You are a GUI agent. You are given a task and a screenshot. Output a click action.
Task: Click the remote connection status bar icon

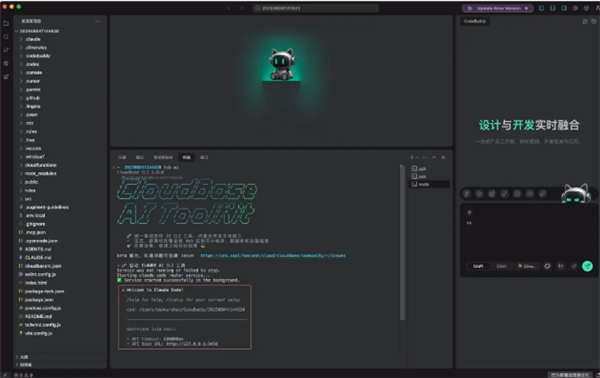5,375
